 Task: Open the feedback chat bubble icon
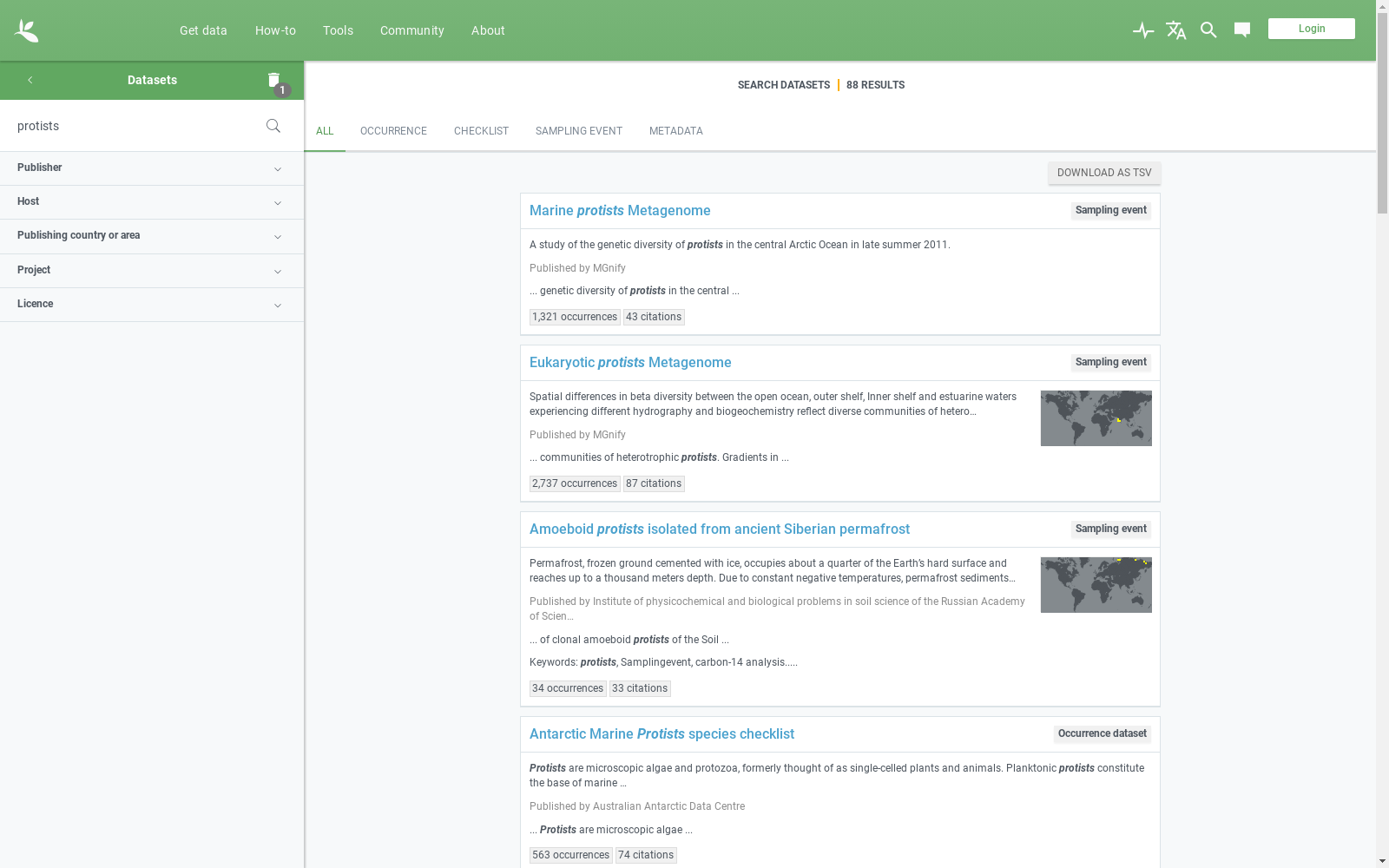[x=1242, y=30]
